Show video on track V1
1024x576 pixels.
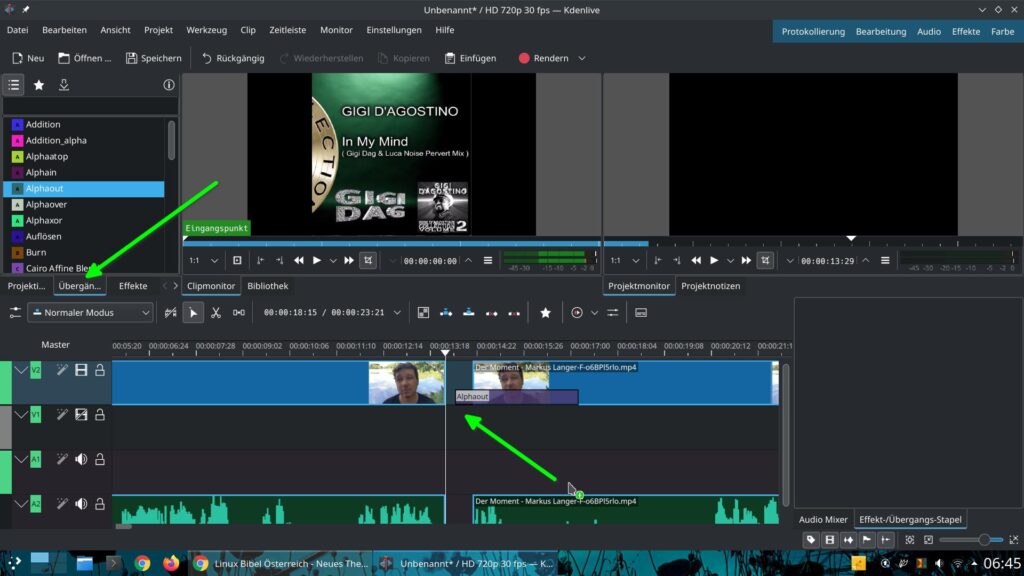click(81, 415)
